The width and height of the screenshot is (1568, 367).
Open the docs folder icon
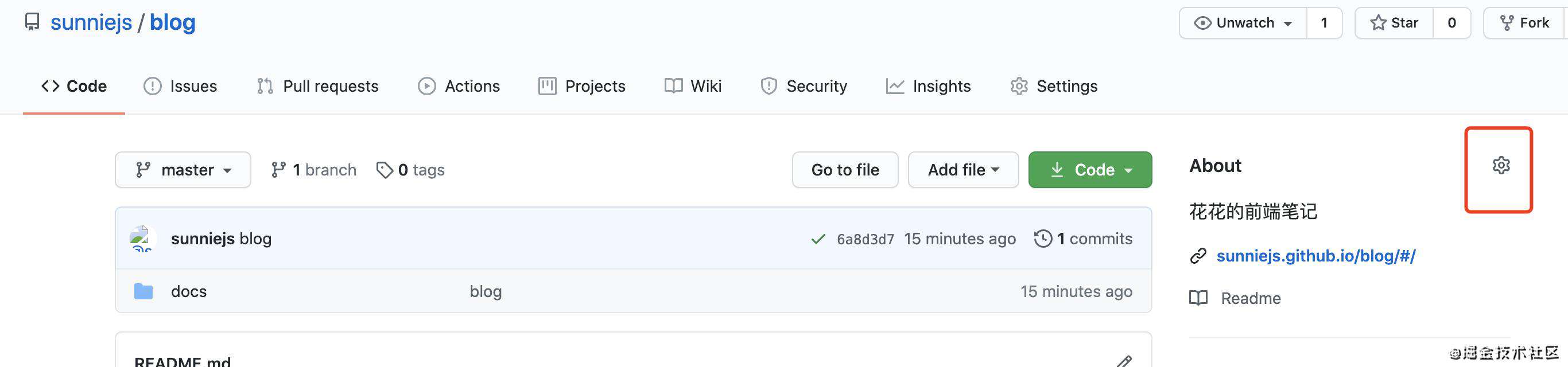[x=143, y=291]
